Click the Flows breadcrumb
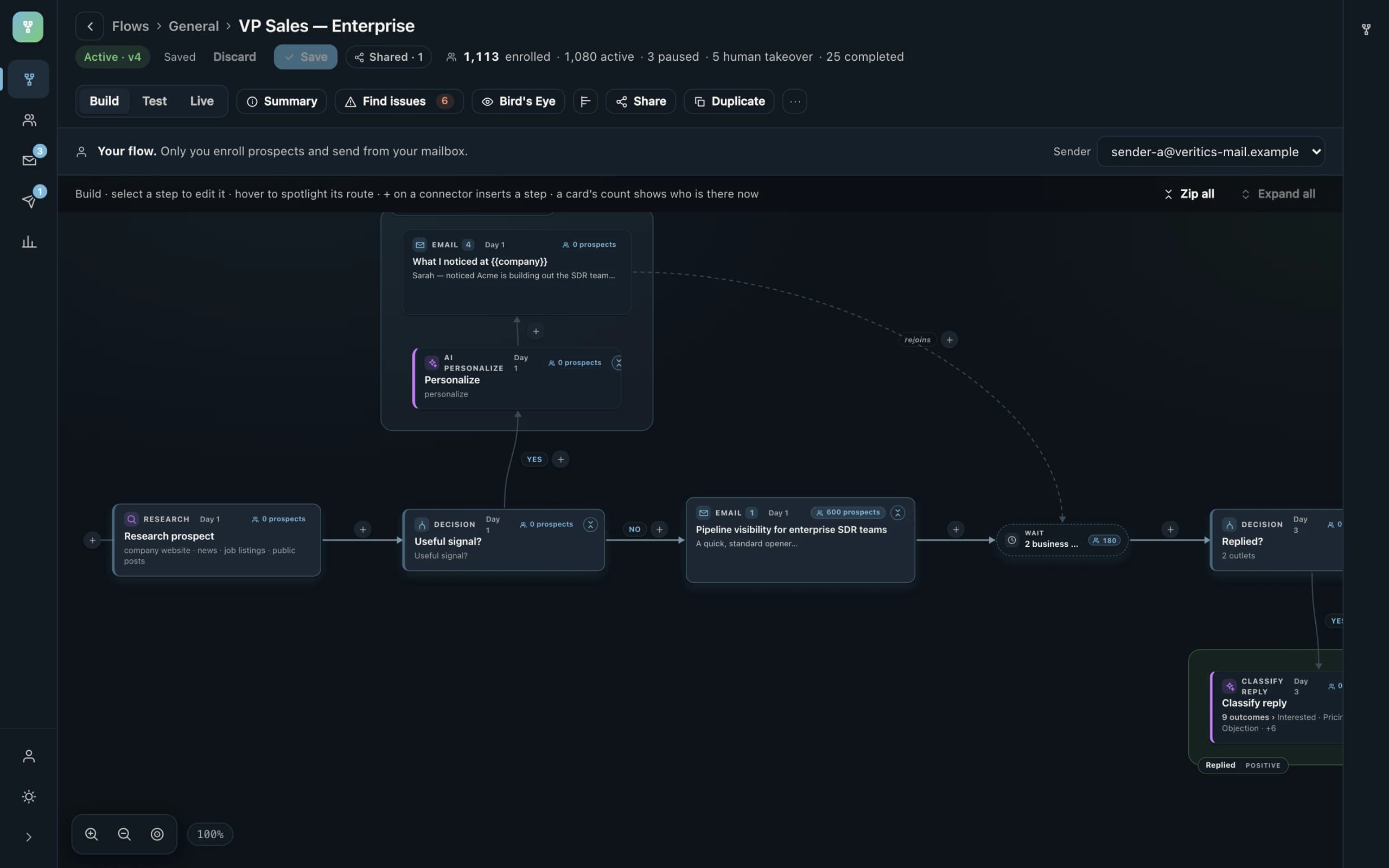Image resolution: width=1389 pixels, height=868 pixels. pyautogui.click(x=130, y=26)
